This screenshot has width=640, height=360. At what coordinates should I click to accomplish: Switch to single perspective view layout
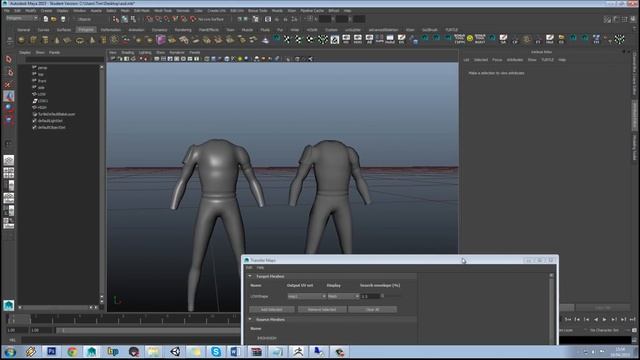pos(9,160)
